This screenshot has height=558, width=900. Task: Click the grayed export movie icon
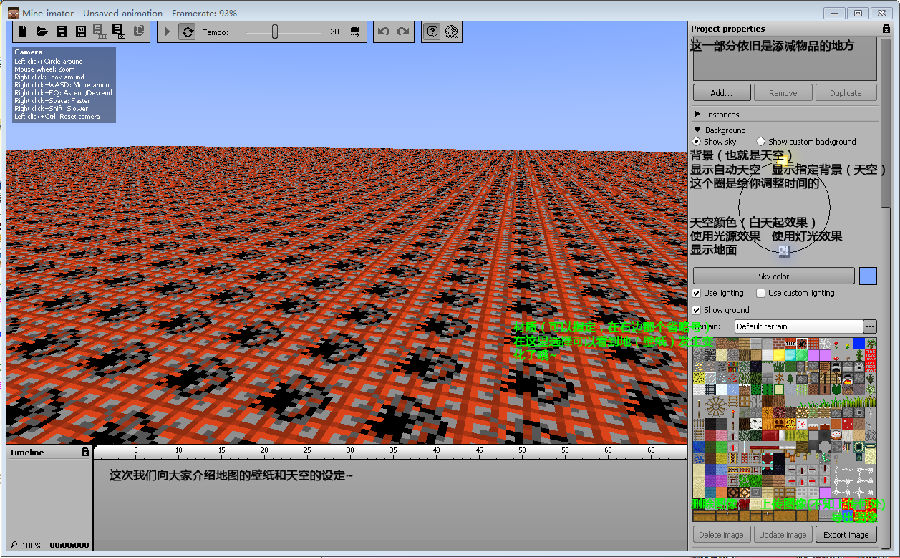click(99, 32)
